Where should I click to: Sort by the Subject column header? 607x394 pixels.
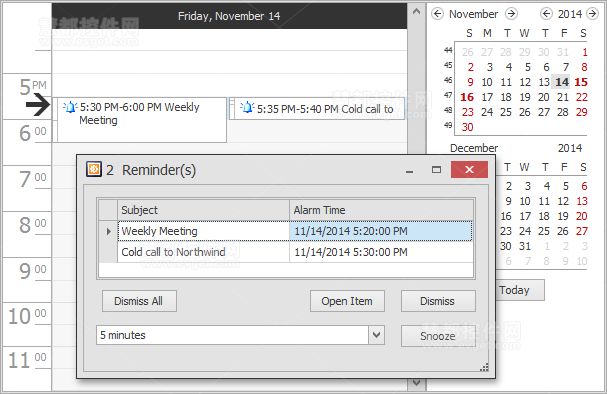203,210
